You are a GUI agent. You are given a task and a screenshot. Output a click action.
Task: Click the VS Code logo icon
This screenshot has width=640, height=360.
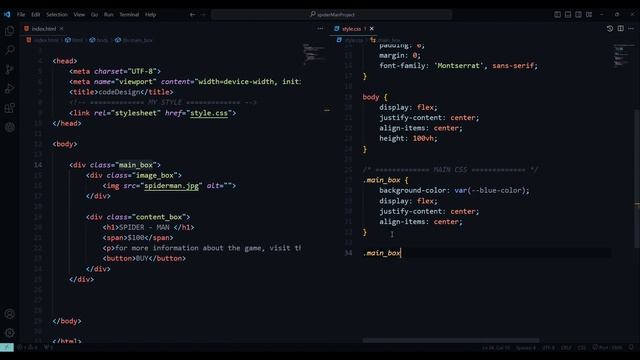tap(7, 14)
